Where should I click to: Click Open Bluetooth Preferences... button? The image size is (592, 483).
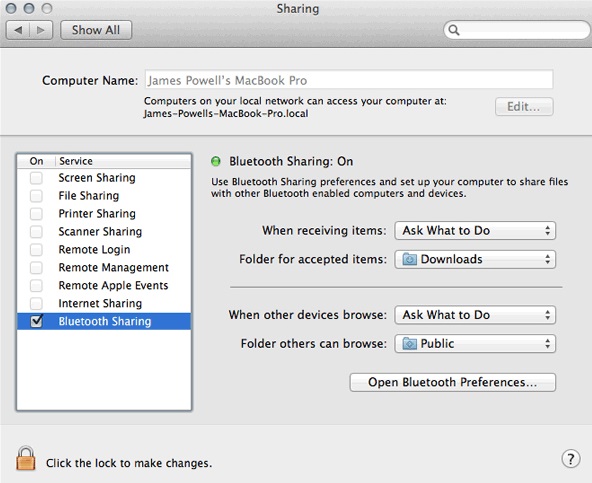pyautogui.click(x=453, y=382)
